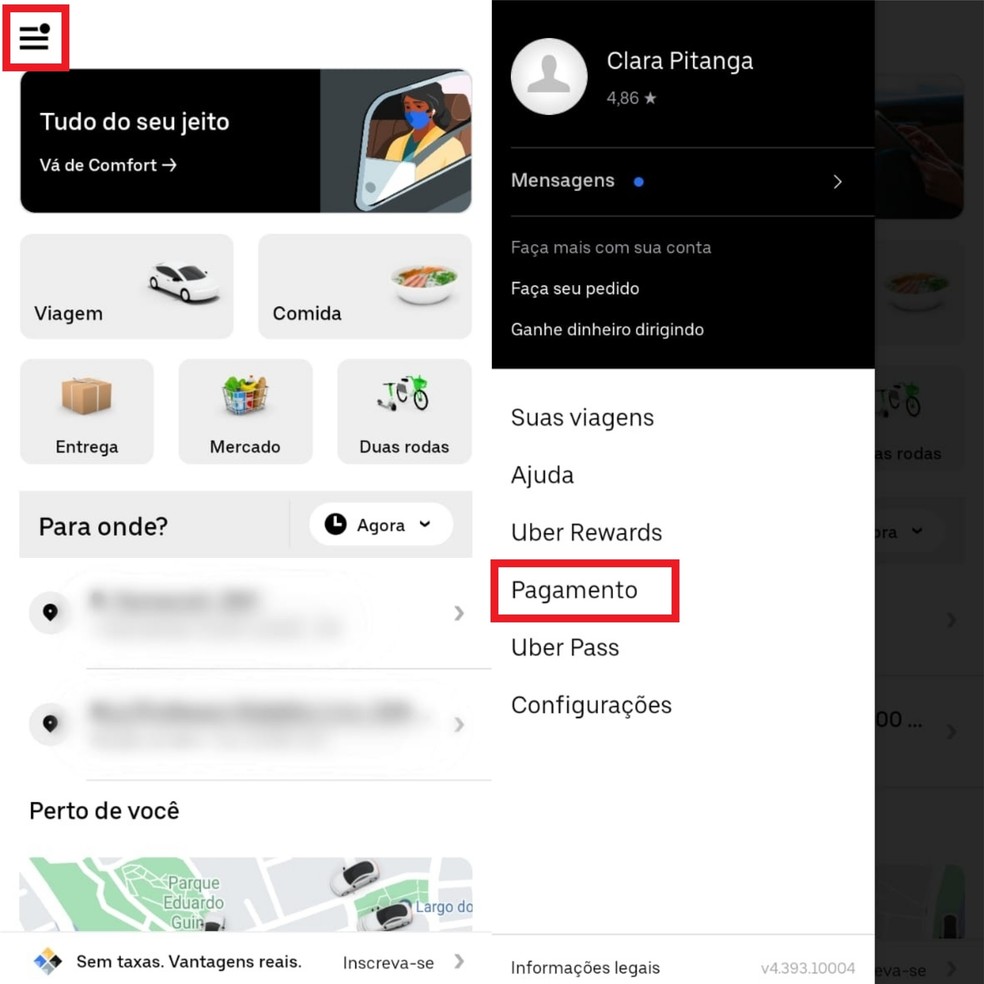Open Uber Rewards from the menu
Screen dimensions: 984x984
[586, 532]
